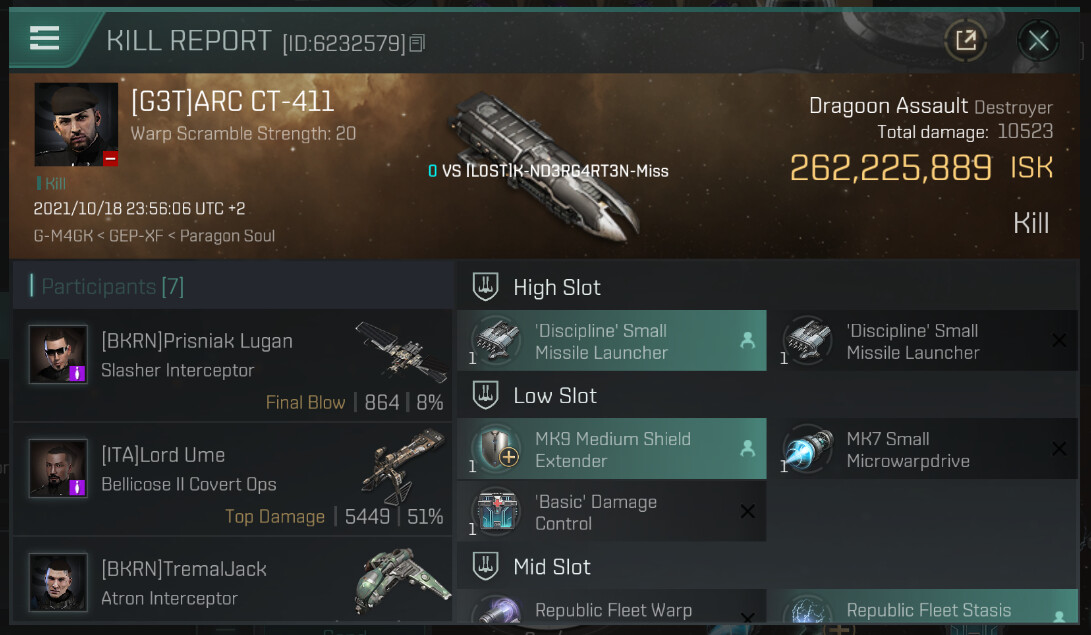Click the MK7 Small Microwarpdrive icon
The image size is (1091, 635).
tap(807, 450)
